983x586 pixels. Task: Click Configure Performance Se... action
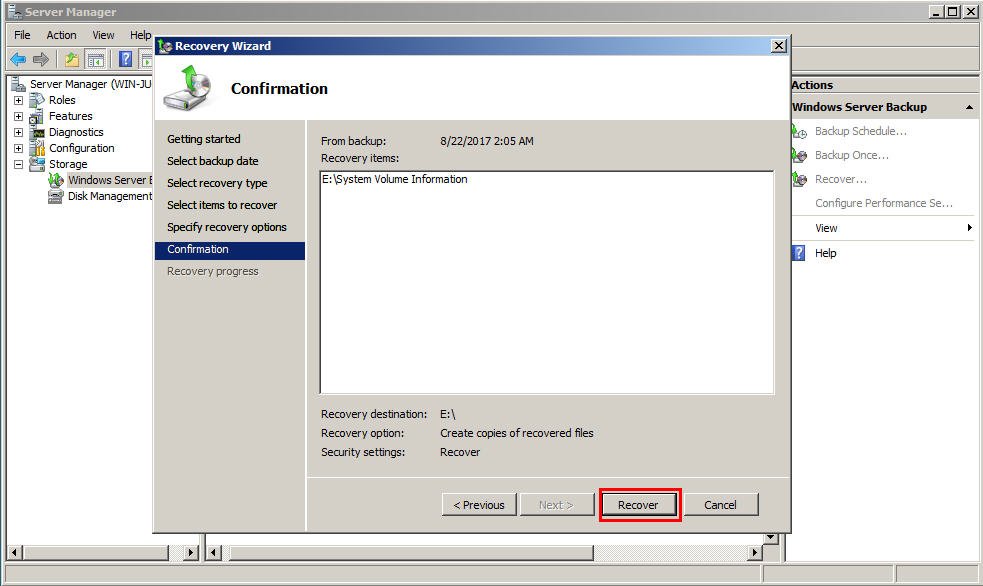[884, 203]
